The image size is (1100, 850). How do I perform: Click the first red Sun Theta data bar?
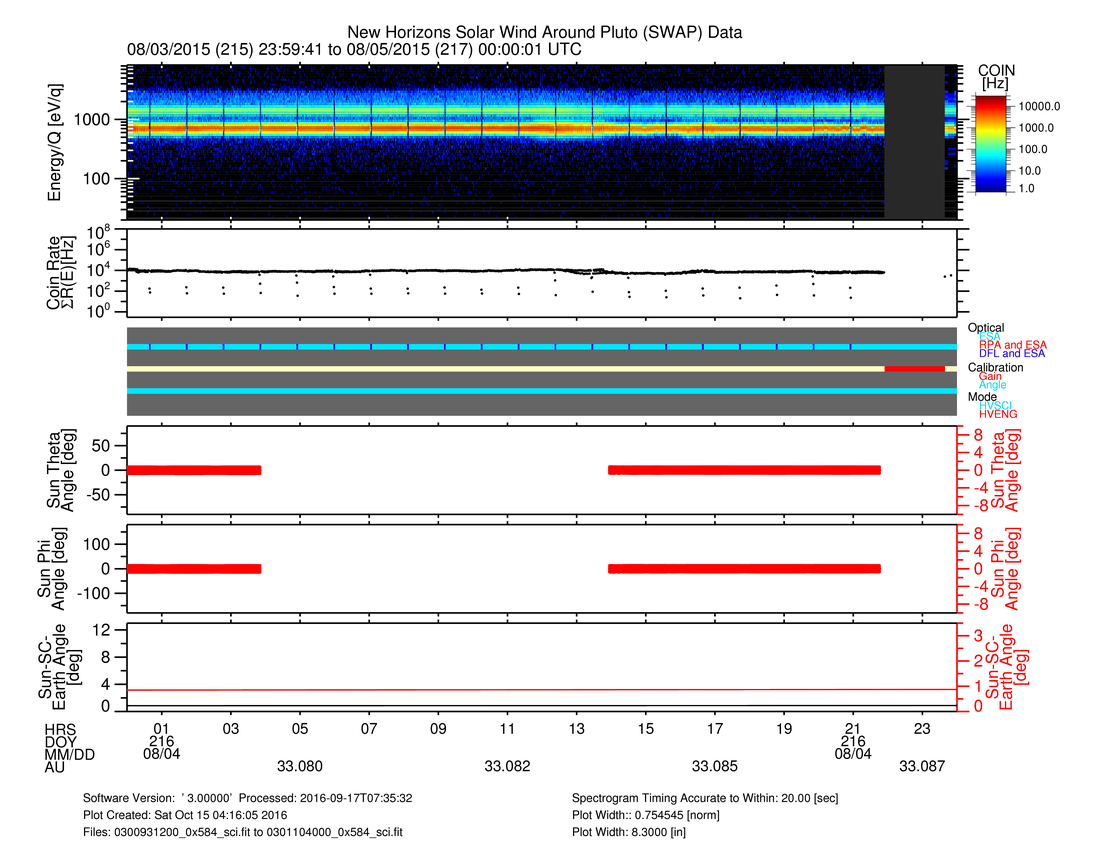pyautogui.click(x=193, y=470)
